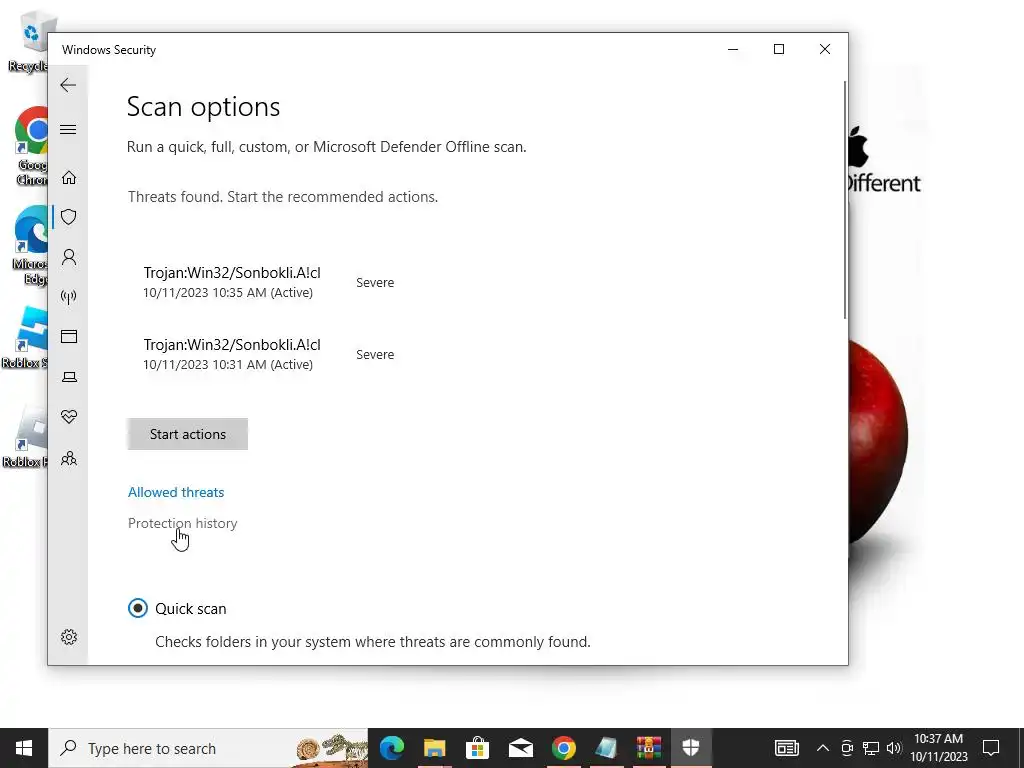Open Google Chrome from taskbar
This screenshot has width=1024, height=768.
click(x=564, y=748)
